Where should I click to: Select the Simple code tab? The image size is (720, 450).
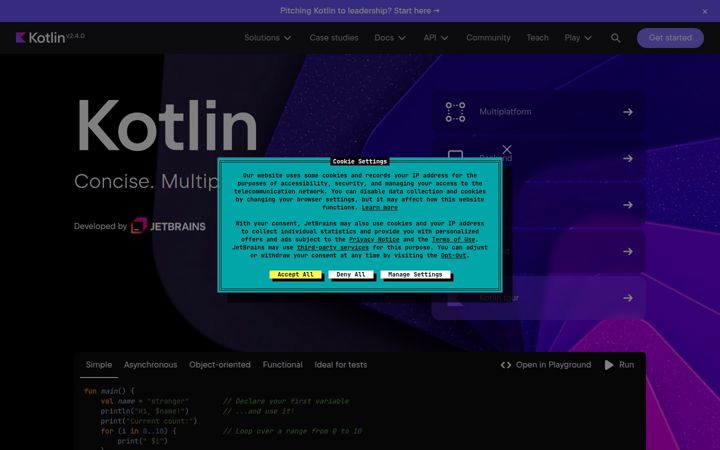tap(99, 365)
